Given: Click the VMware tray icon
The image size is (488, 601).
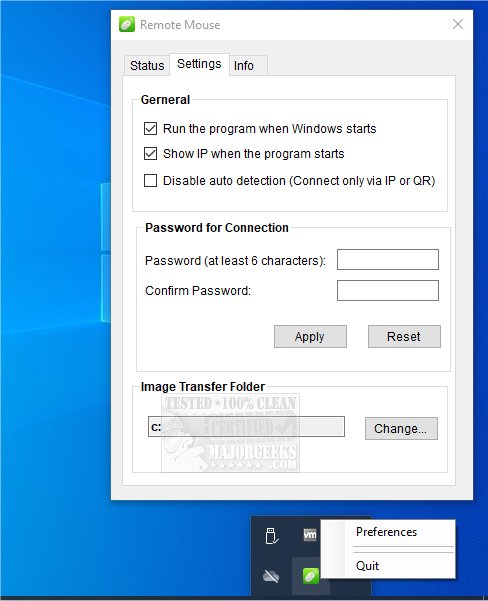Looking at the screenshot, I should [x=310, y=535].
